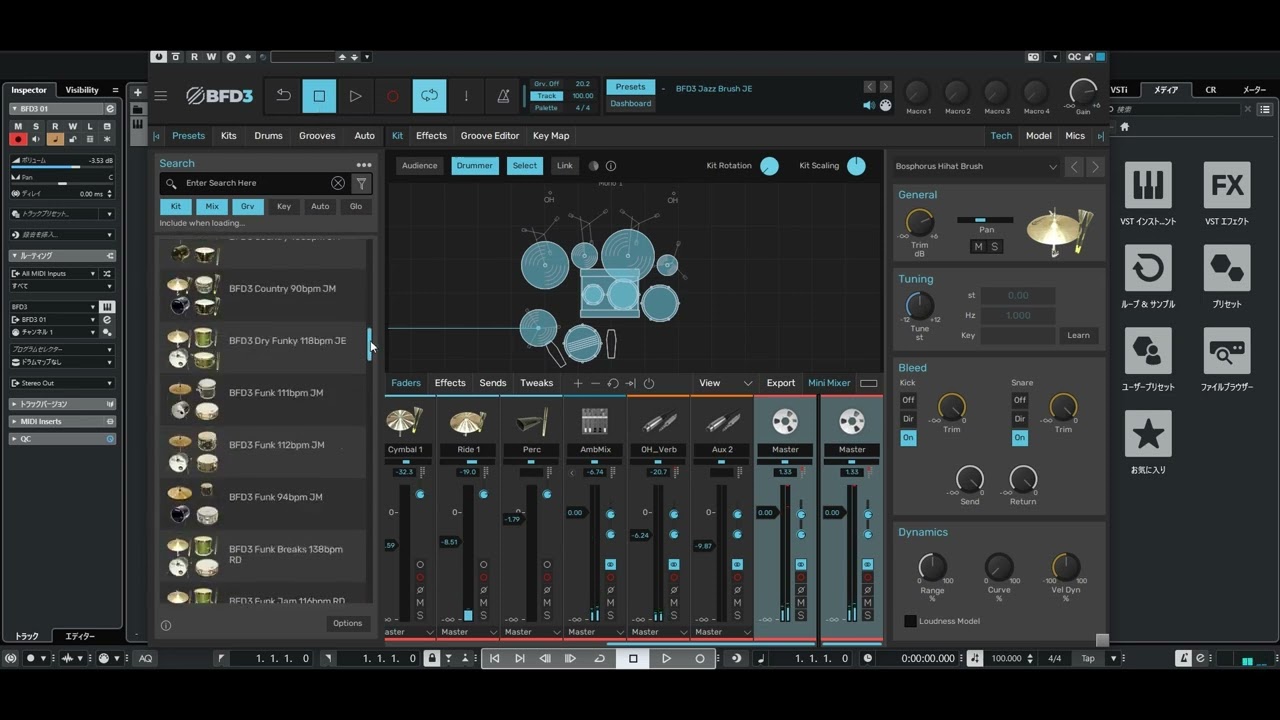The width and height of the screenshot is (1280, 720).
Task: Click the Dashboard button
Action: 631,104
